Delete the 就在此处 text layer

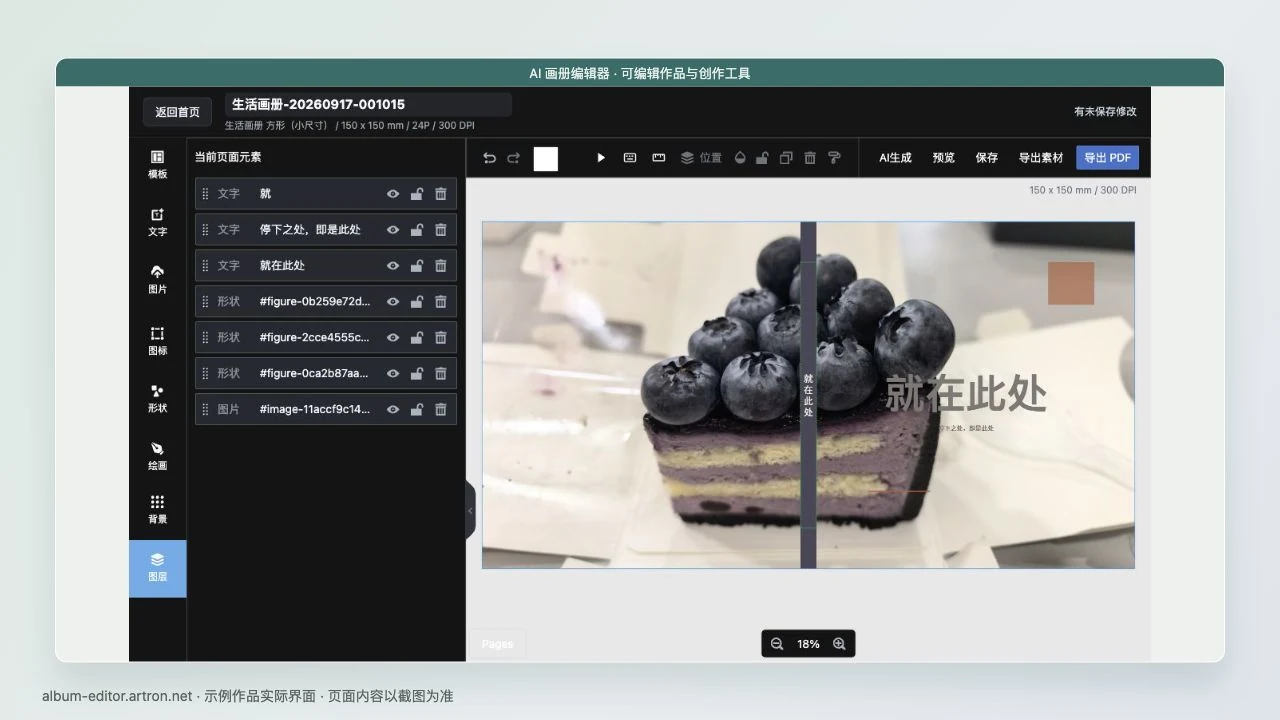click(x=441, y=265)
